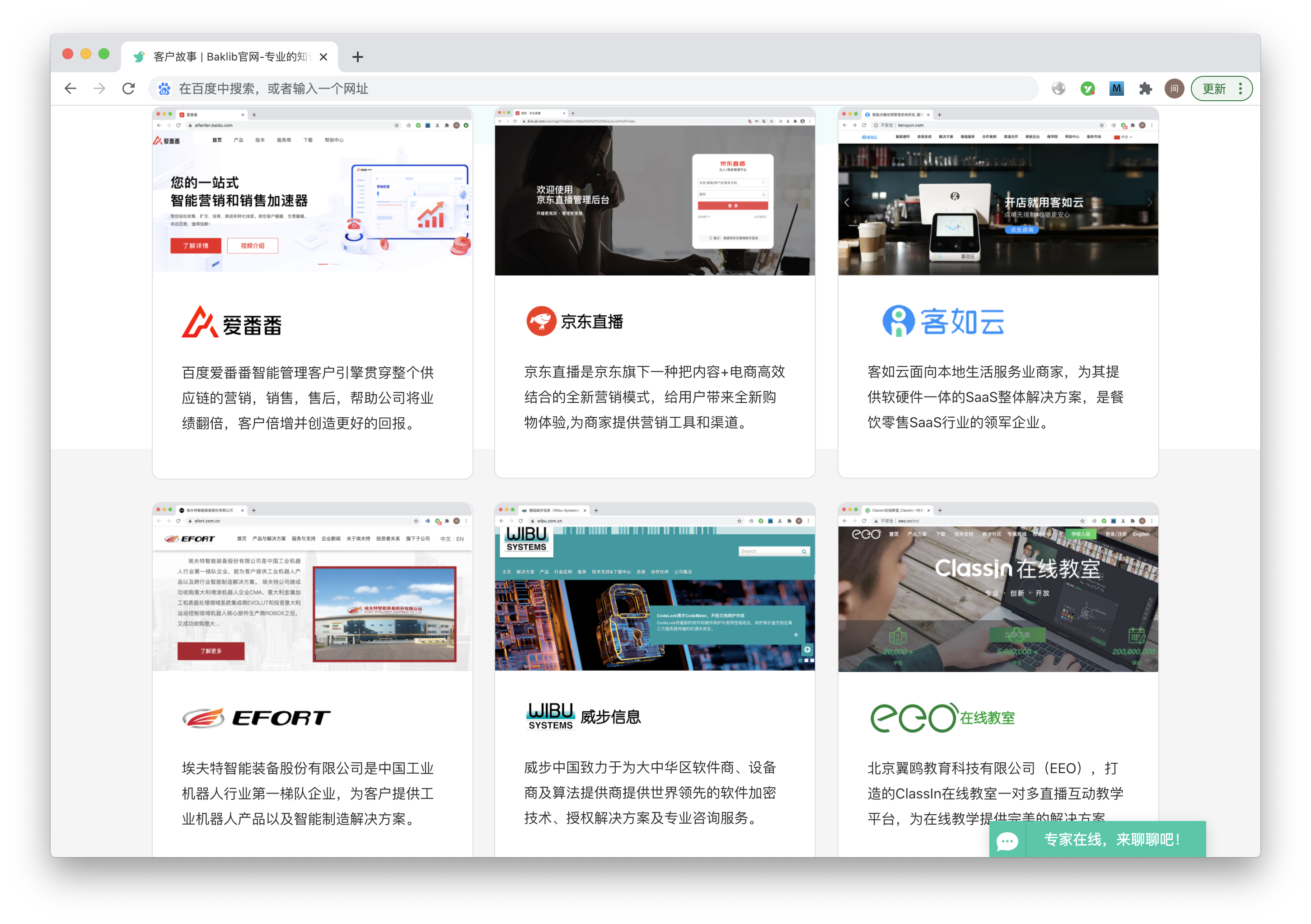This screenshot has height=924, width=1311.
Task: Click the blue M extension icon
Action: click(1117, 89)
